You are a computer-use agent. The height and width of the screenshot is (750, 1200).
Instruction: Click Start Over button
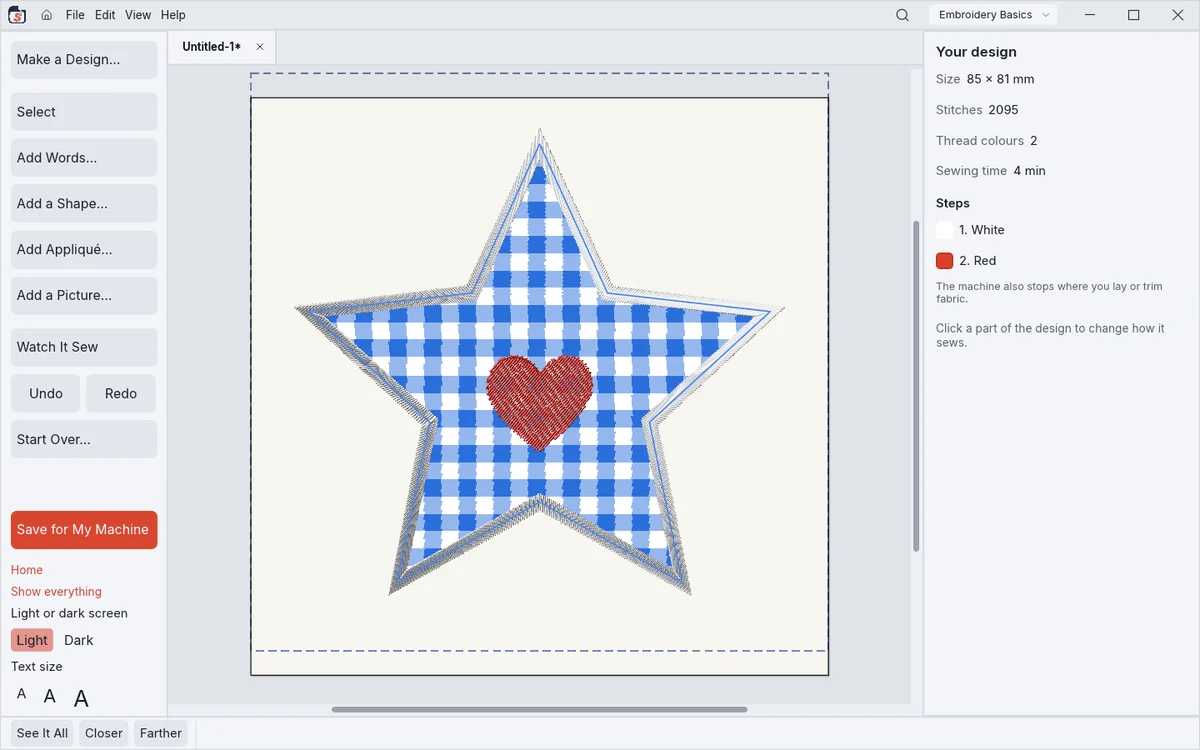tap(84, 440)
